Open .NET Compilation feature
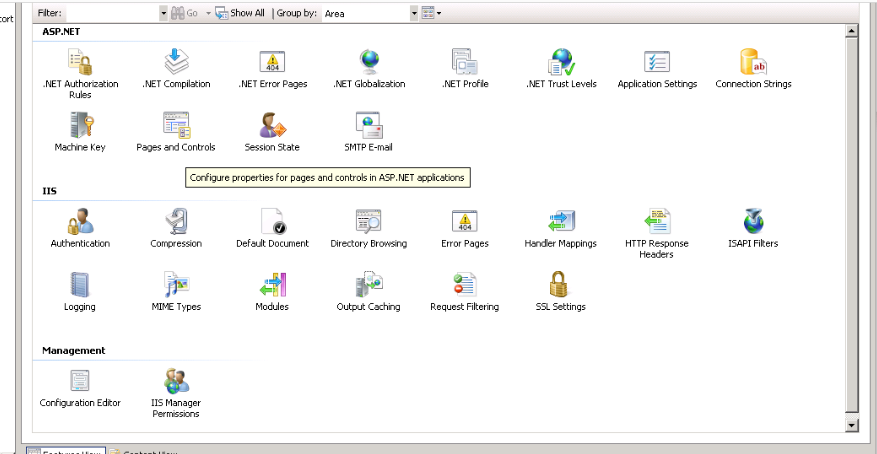The width and height of the screenshot is (877, 454). click(x=176, y=68)
